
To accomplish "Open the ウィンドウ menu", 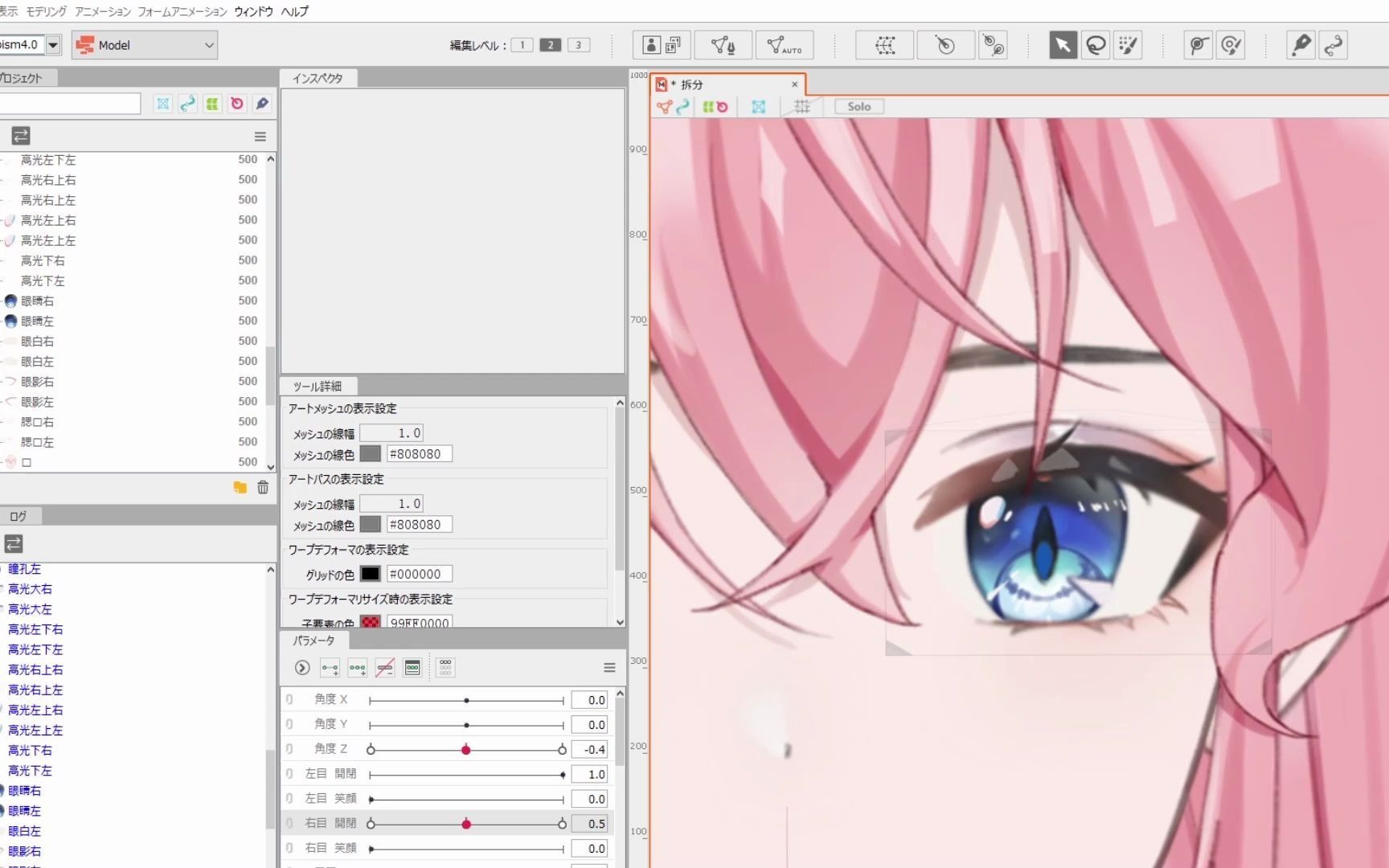I will [x=253, y=11].
